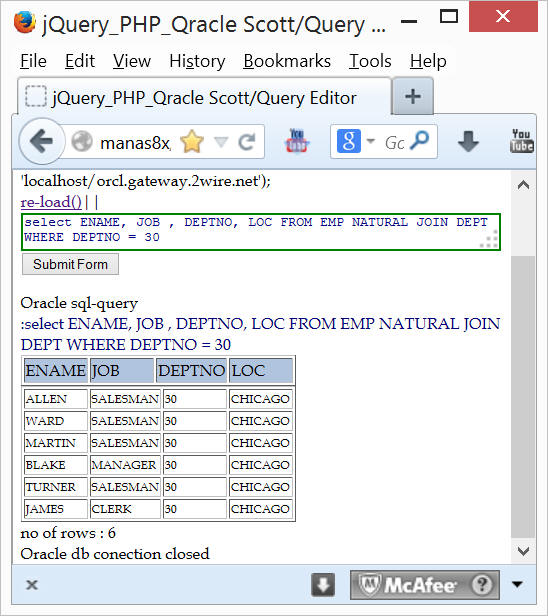Open the History menu
Viewport: 548px width, 616px height.
[x=197, y=61]
